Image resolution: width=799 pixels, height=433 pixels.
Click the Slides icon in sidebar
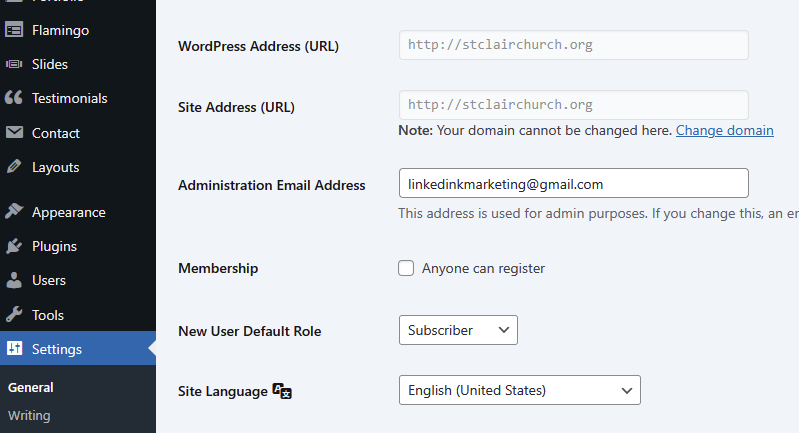click(14, 64)
